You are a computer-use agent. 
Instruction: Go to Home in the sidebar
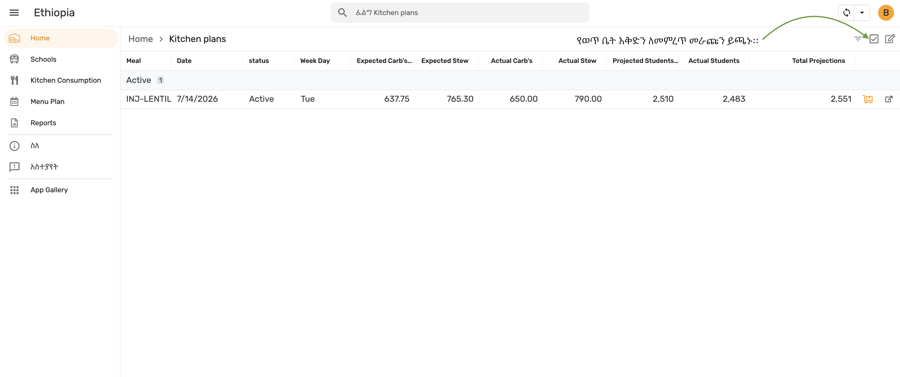point(61,38)
